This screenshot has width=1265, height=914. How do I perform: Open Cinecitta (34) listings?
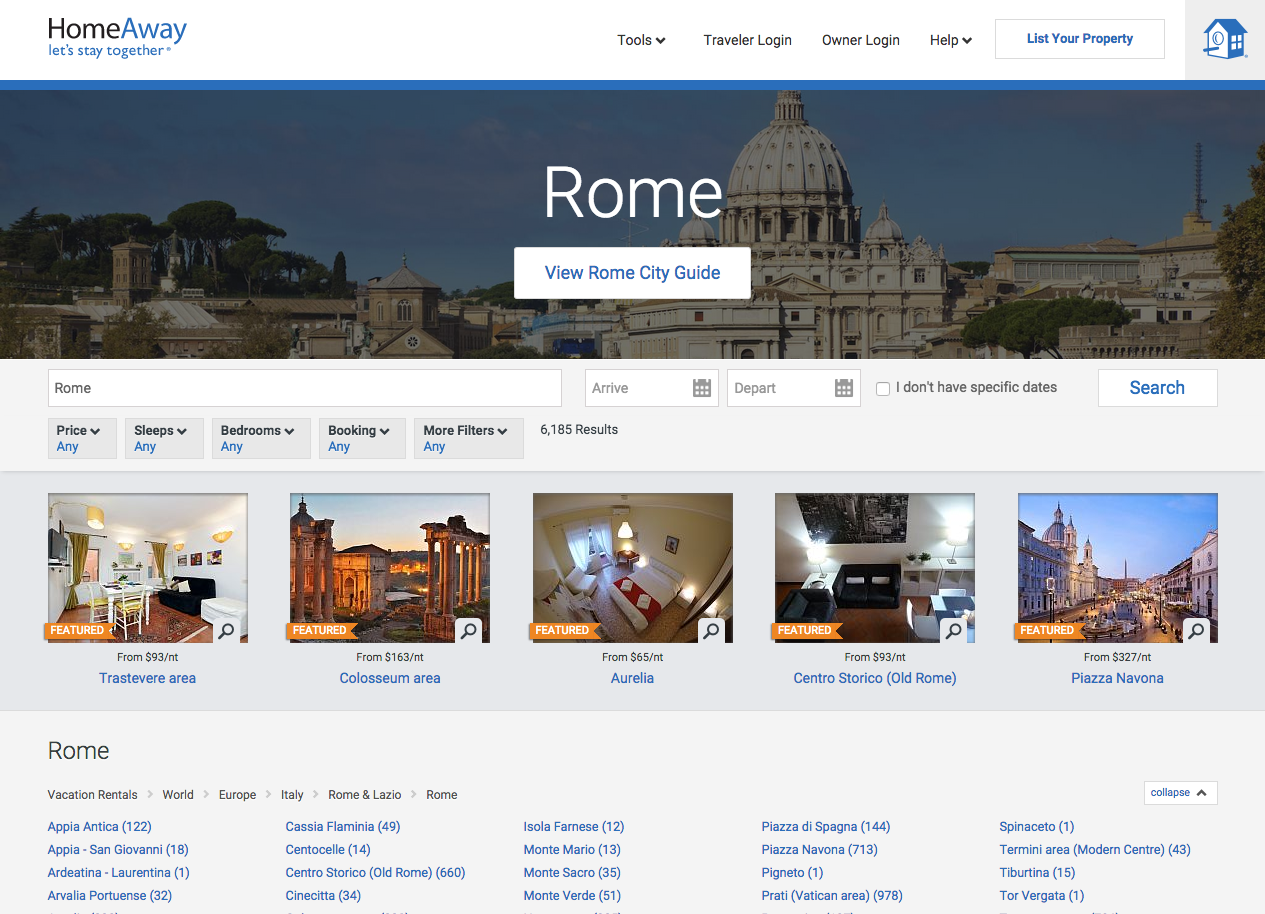point(324,896)
